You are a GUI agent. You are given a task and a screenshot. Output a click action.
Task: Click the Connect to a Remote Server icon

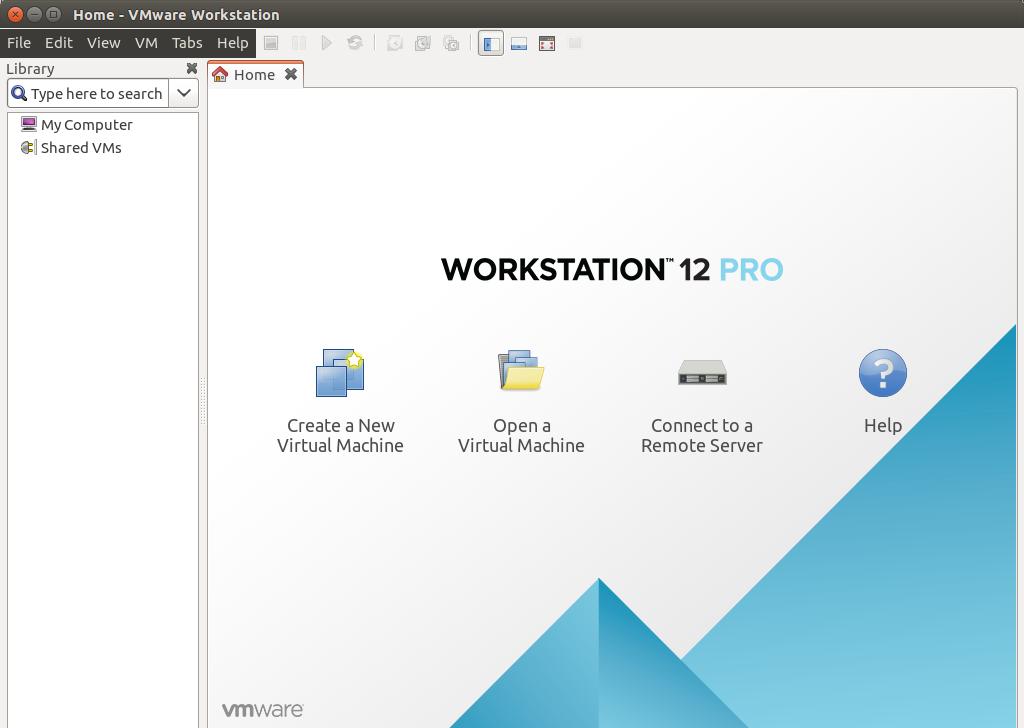(x=702, y=372)
